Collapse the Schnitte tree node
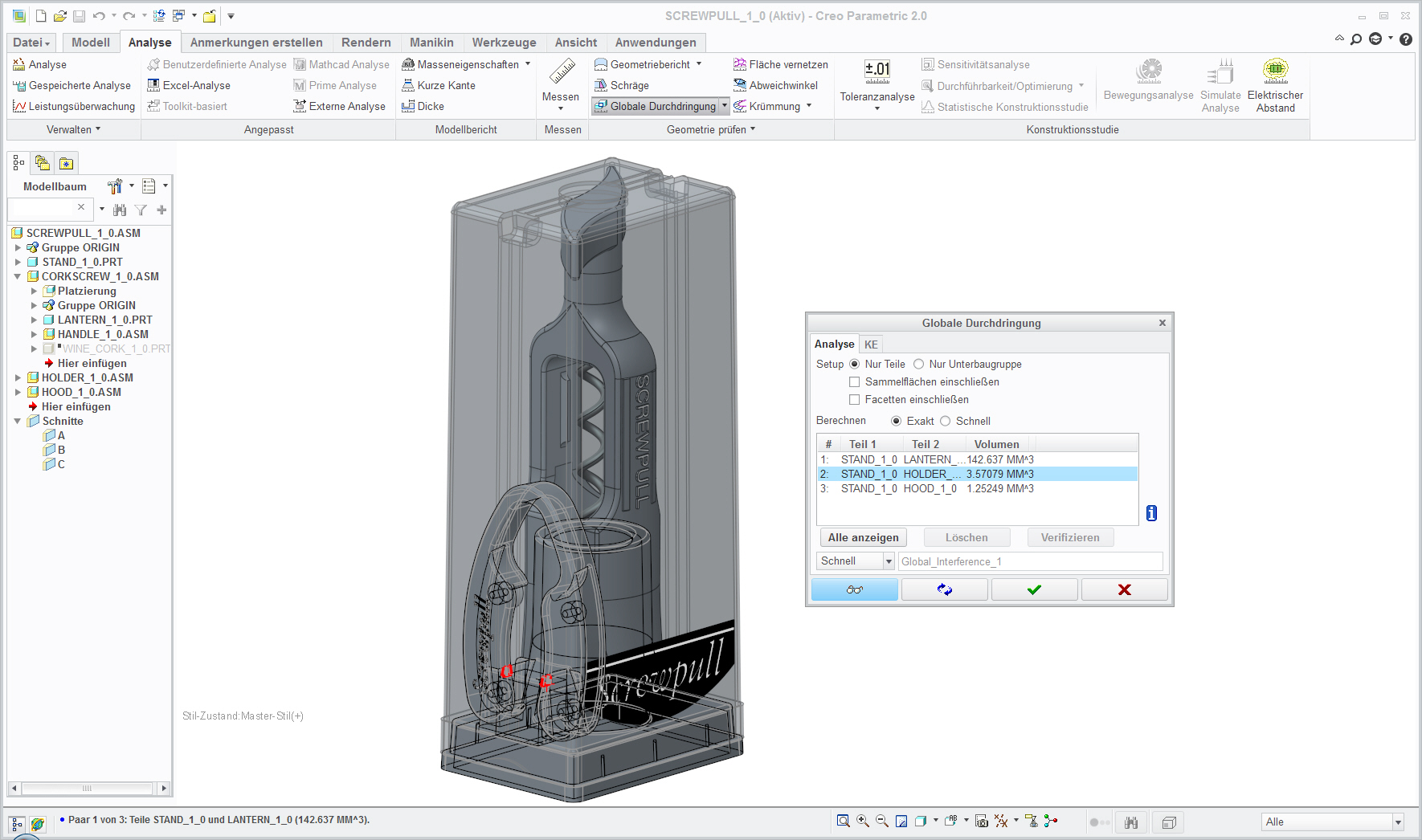This screenshot has width=1422, height=840. click(18, 421)
